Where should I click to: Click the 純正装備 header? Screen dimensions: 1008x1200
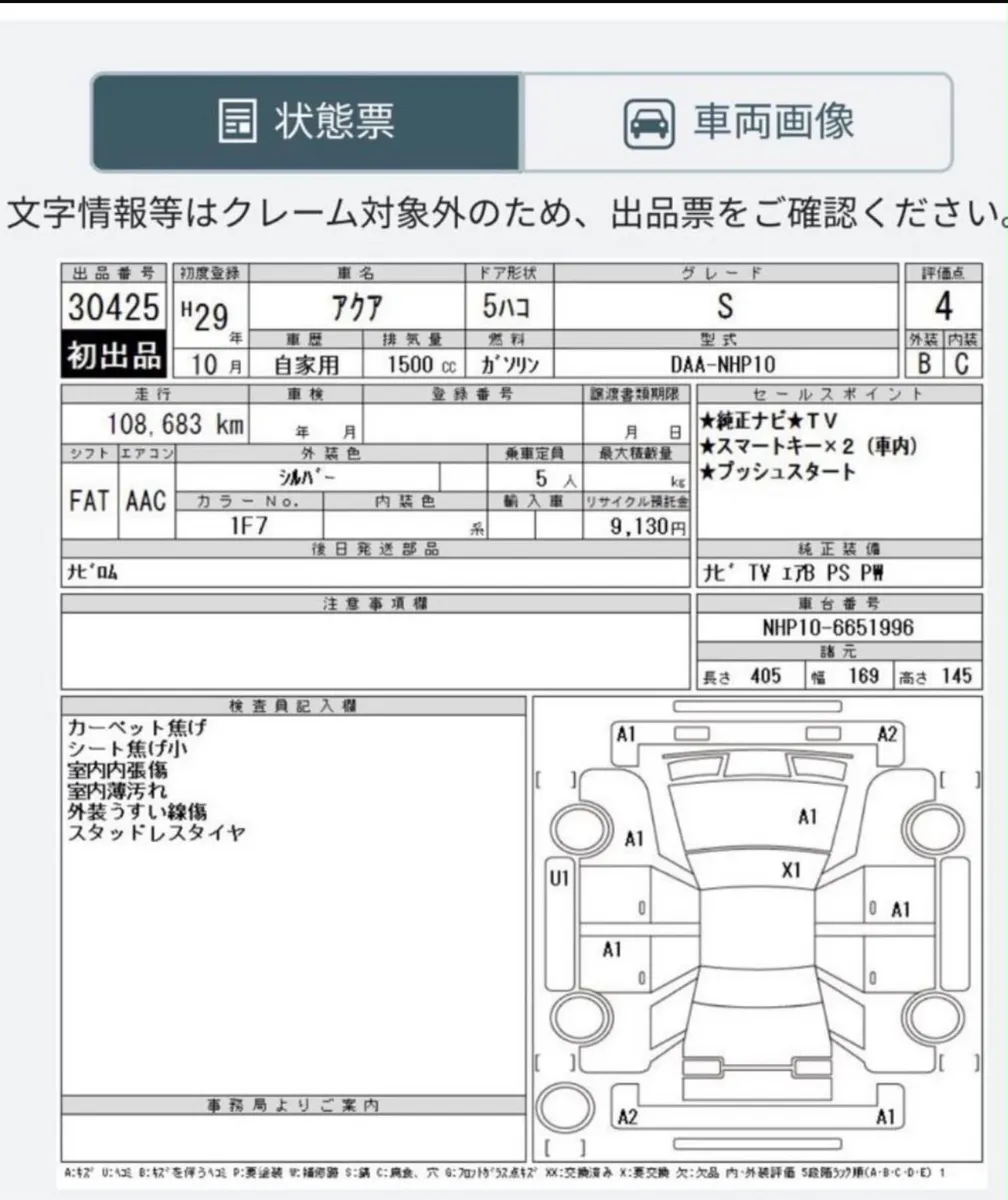[839, 549]
